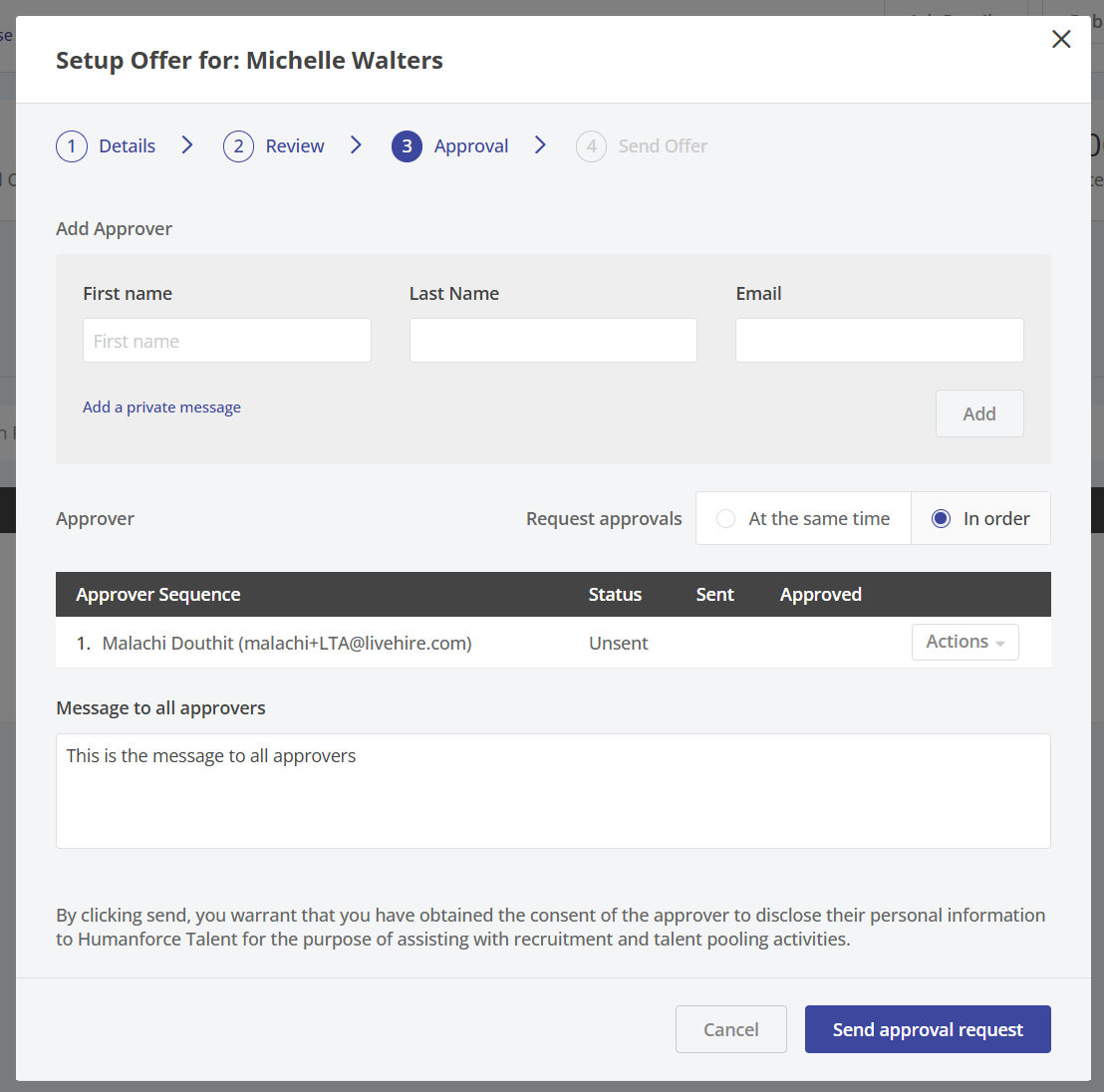1104x1092 pixels.
Task: Cancel the offer setup
Action: pyautogui.click(x=730, y=1029)
